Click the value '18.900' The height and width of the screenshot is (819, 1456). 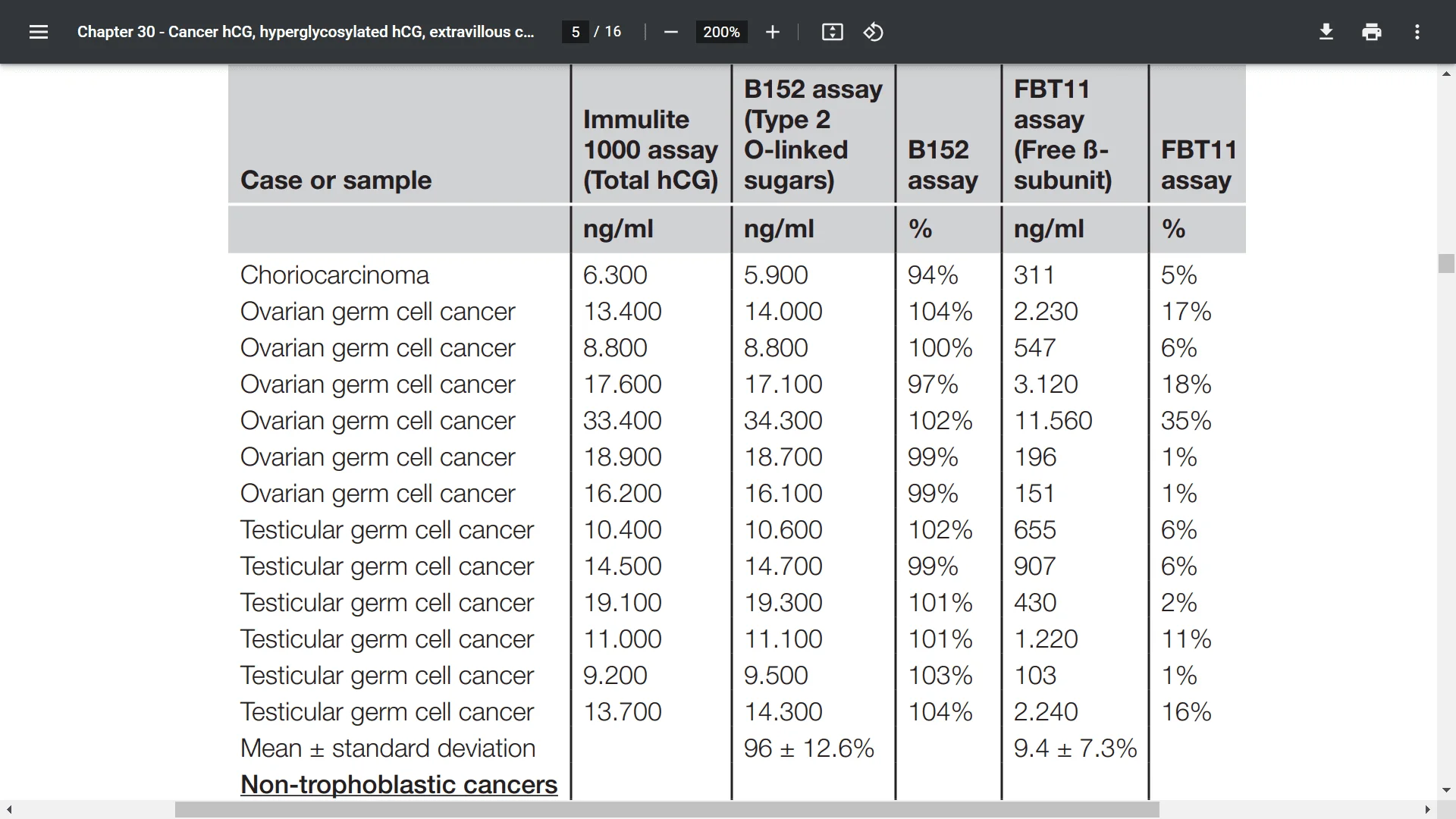point(622,457)
